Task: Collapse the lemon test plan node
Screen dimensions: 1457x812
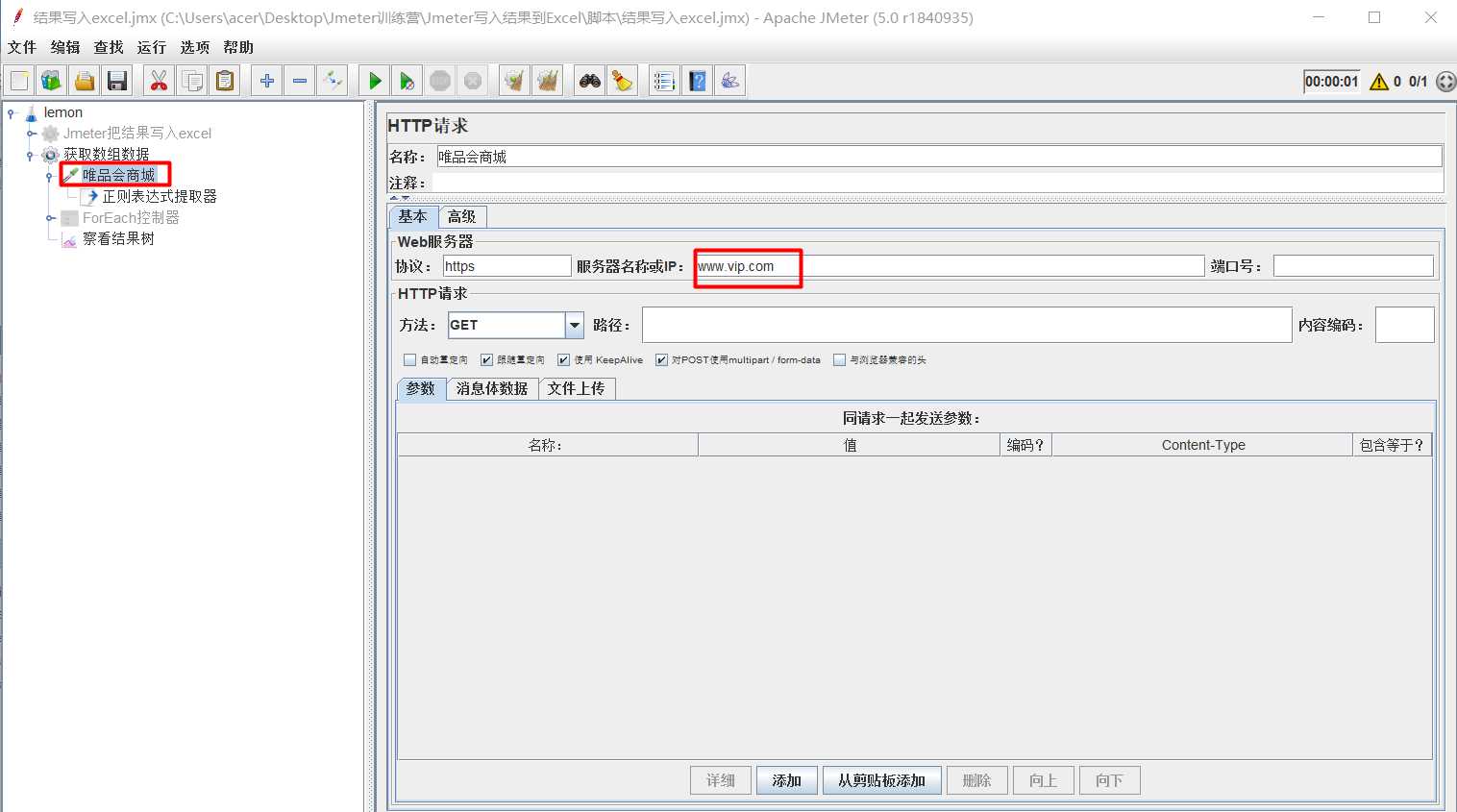Action: (12, 113)
